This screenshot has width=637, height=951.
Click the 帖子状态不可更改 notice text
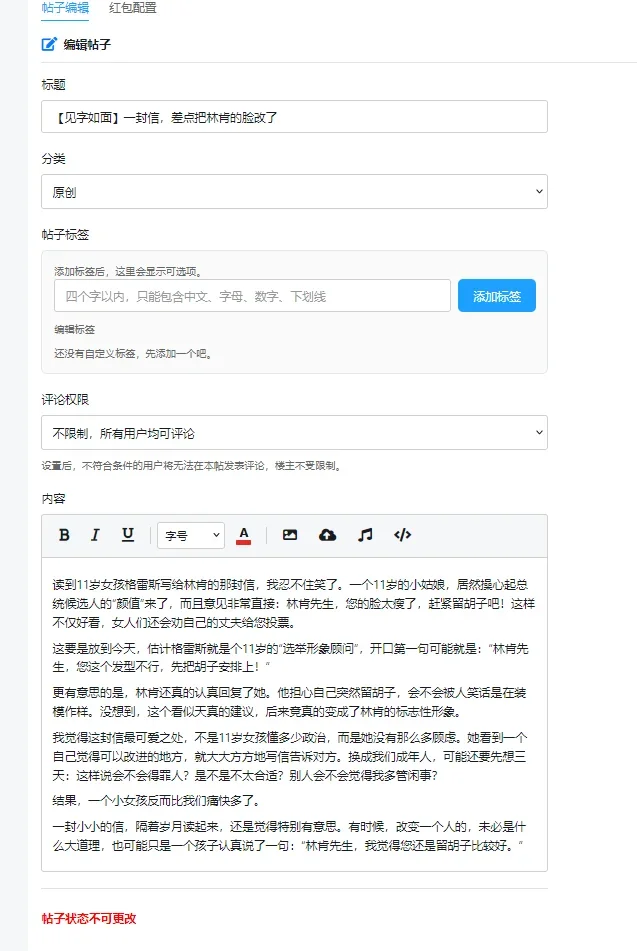89,918
